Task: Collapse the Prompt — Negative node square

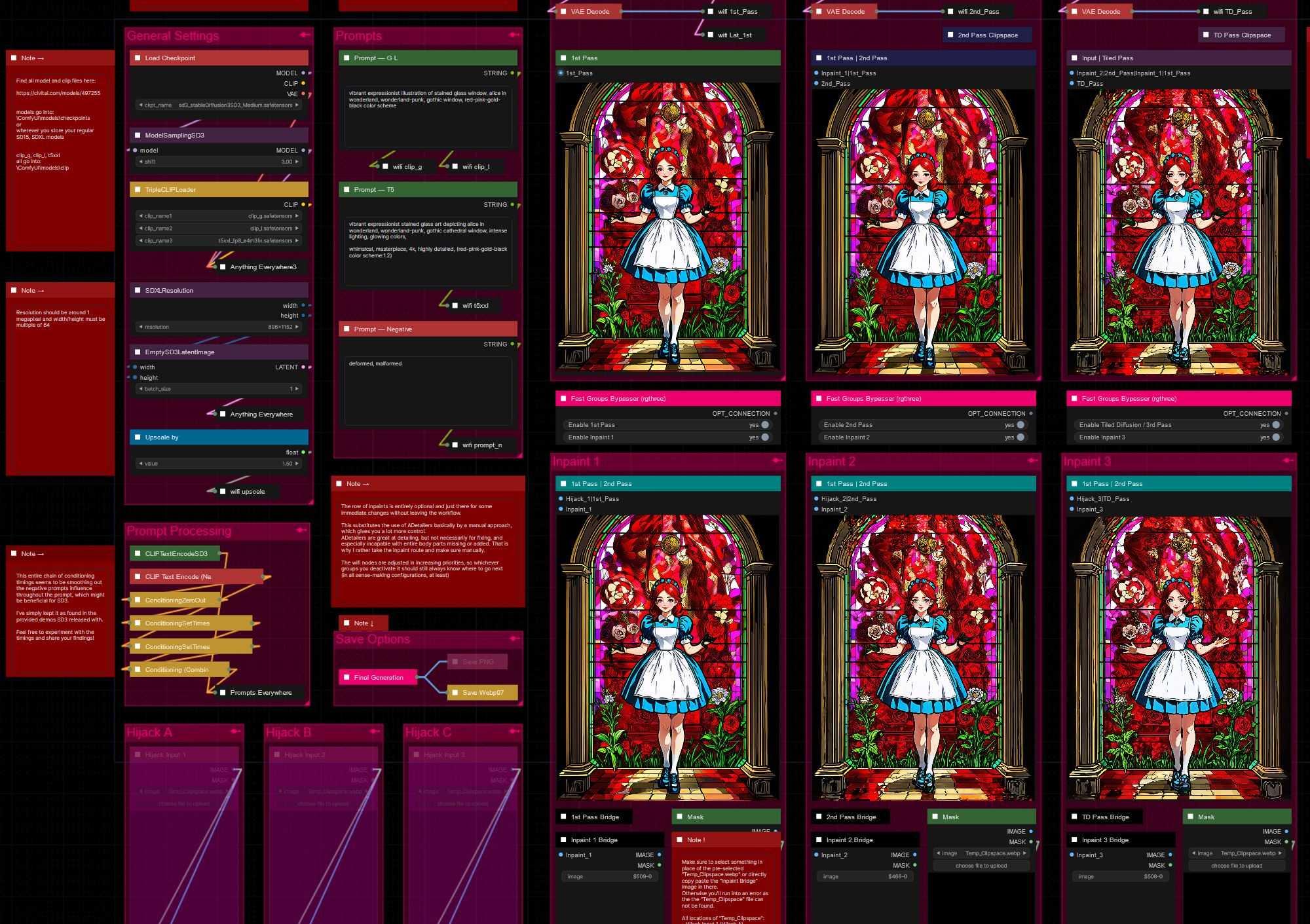Action: (346, 329)
